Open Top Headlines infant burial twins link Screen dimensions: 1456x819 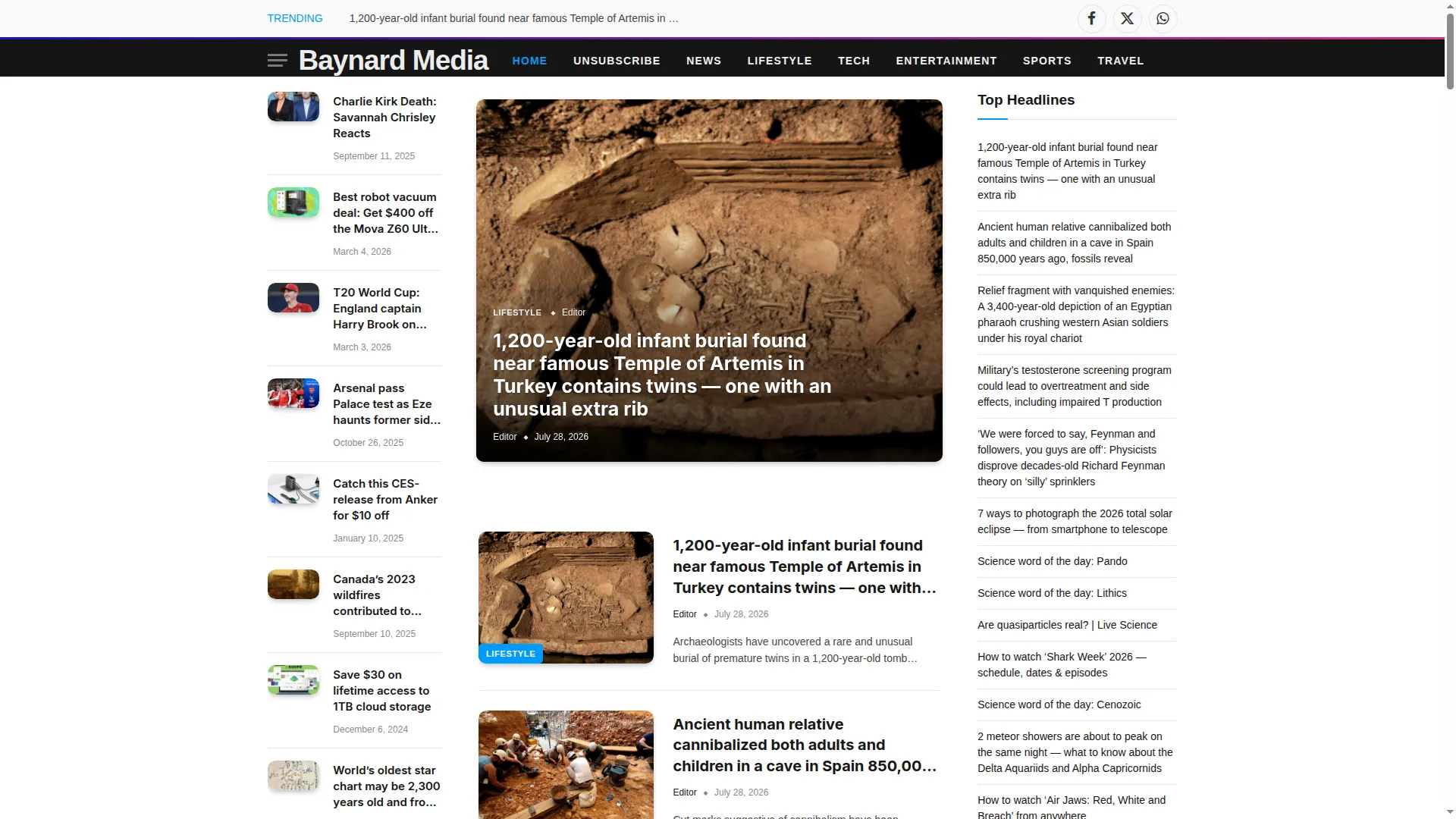point(1068,171)
